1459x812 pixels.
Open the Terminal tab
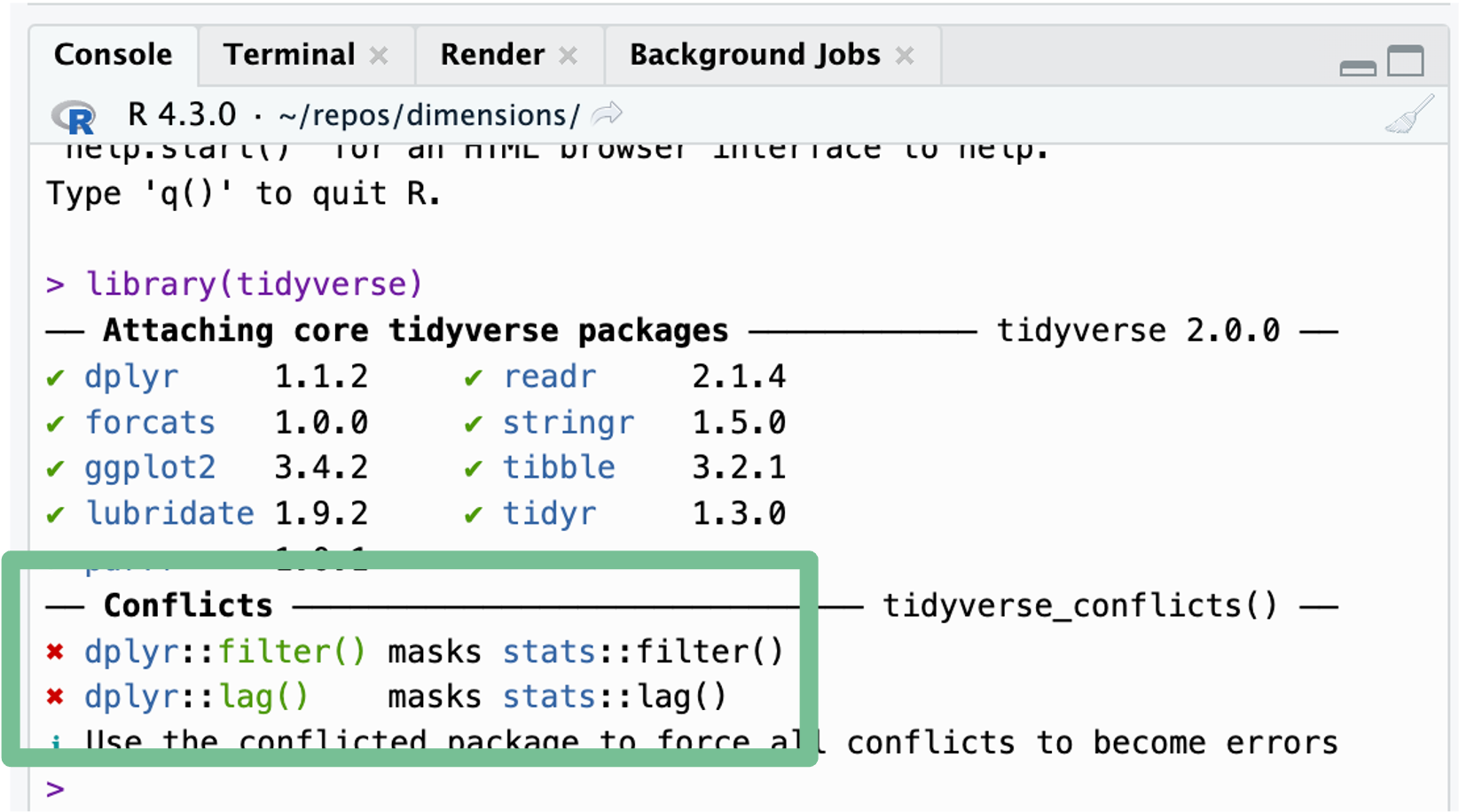pos(288,55)
